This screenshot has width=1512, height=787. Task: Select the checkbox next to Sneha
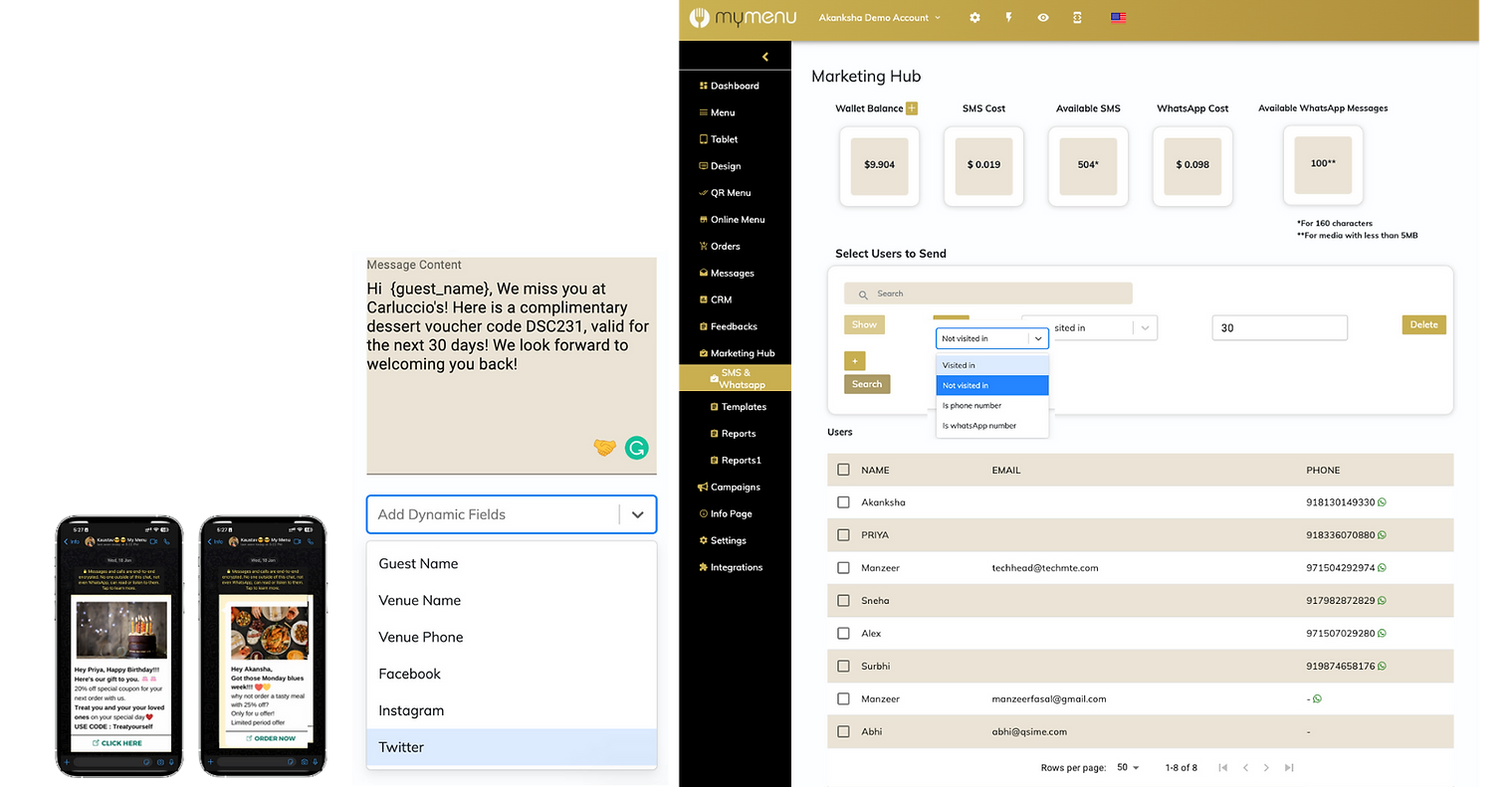pyautogui.click(x=844, y=601)
